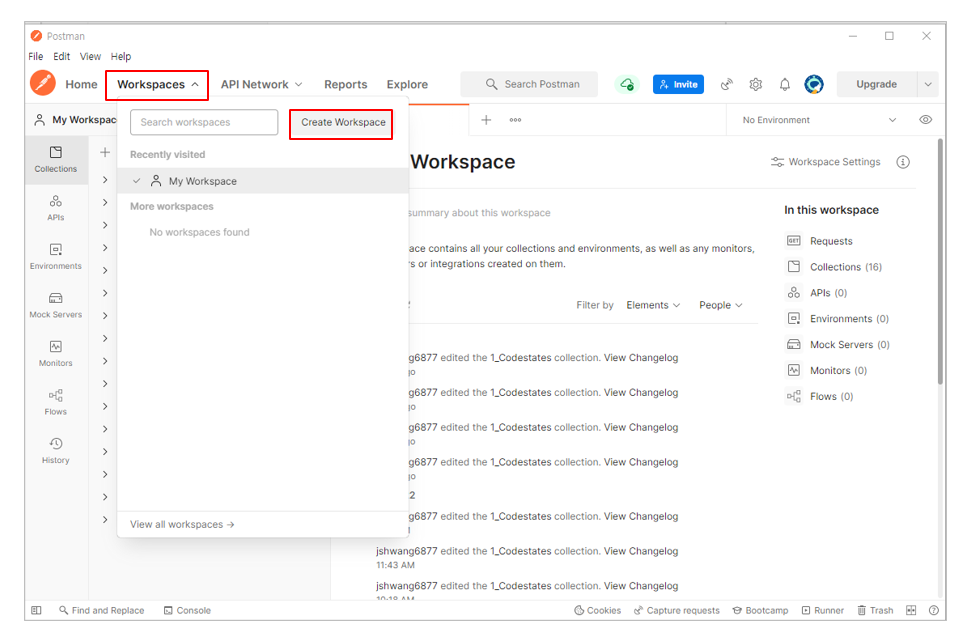This screenshot has height=636, width=963.
Task: Open History in the sidebar
Action: pyautogui.click(x=56, y=451)
